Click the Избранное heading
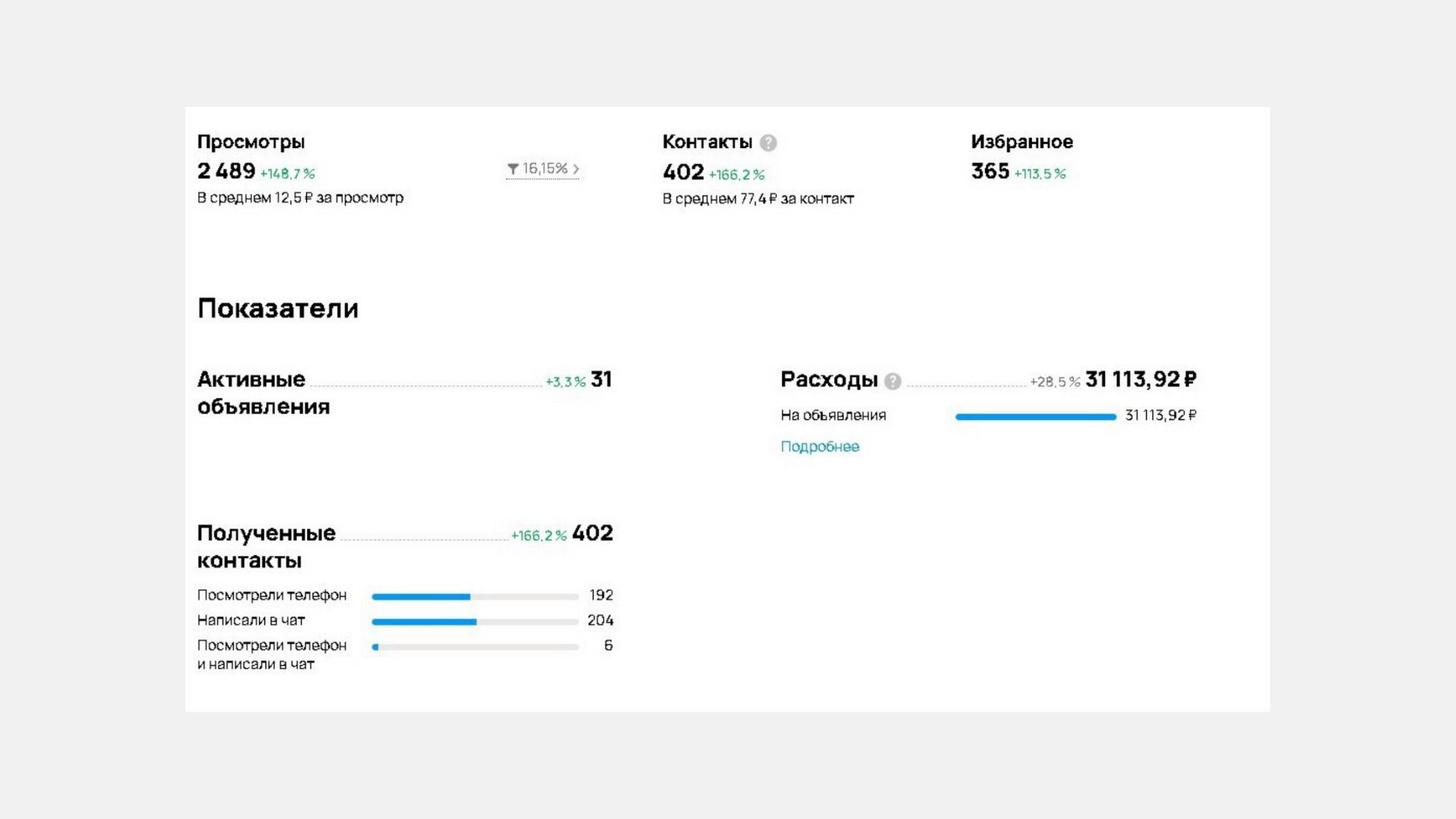The height and width of the screenshot is (819, 1456). pyautogui.click(x=1021, y=142)
